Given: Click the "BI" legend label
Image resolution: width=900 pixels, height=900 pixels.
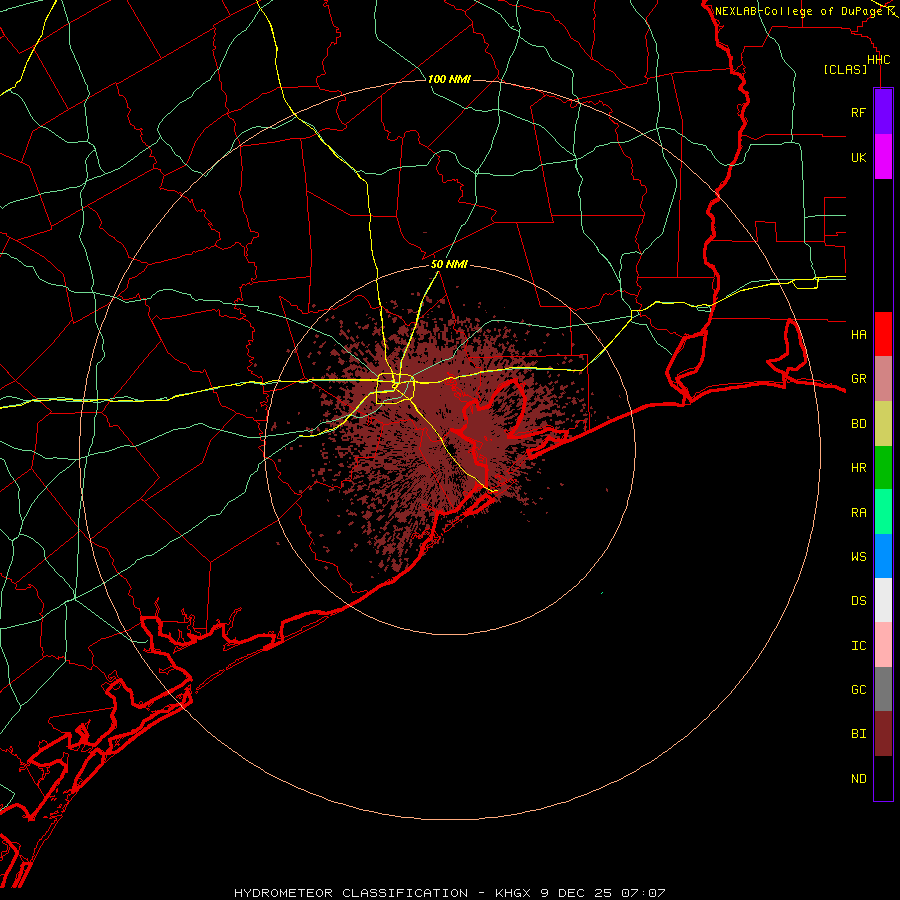Looking at the screenshot, I should (x=858, y=734).
